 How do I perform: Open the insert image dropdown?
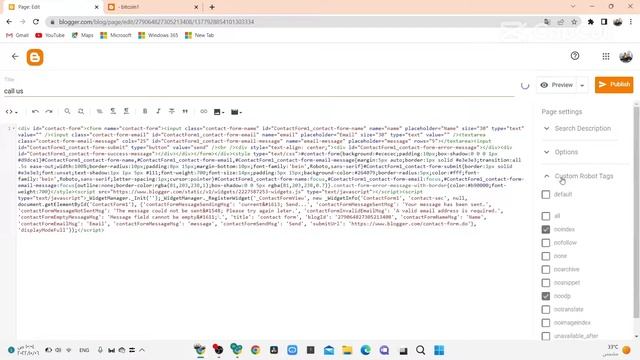pos(219,112)
